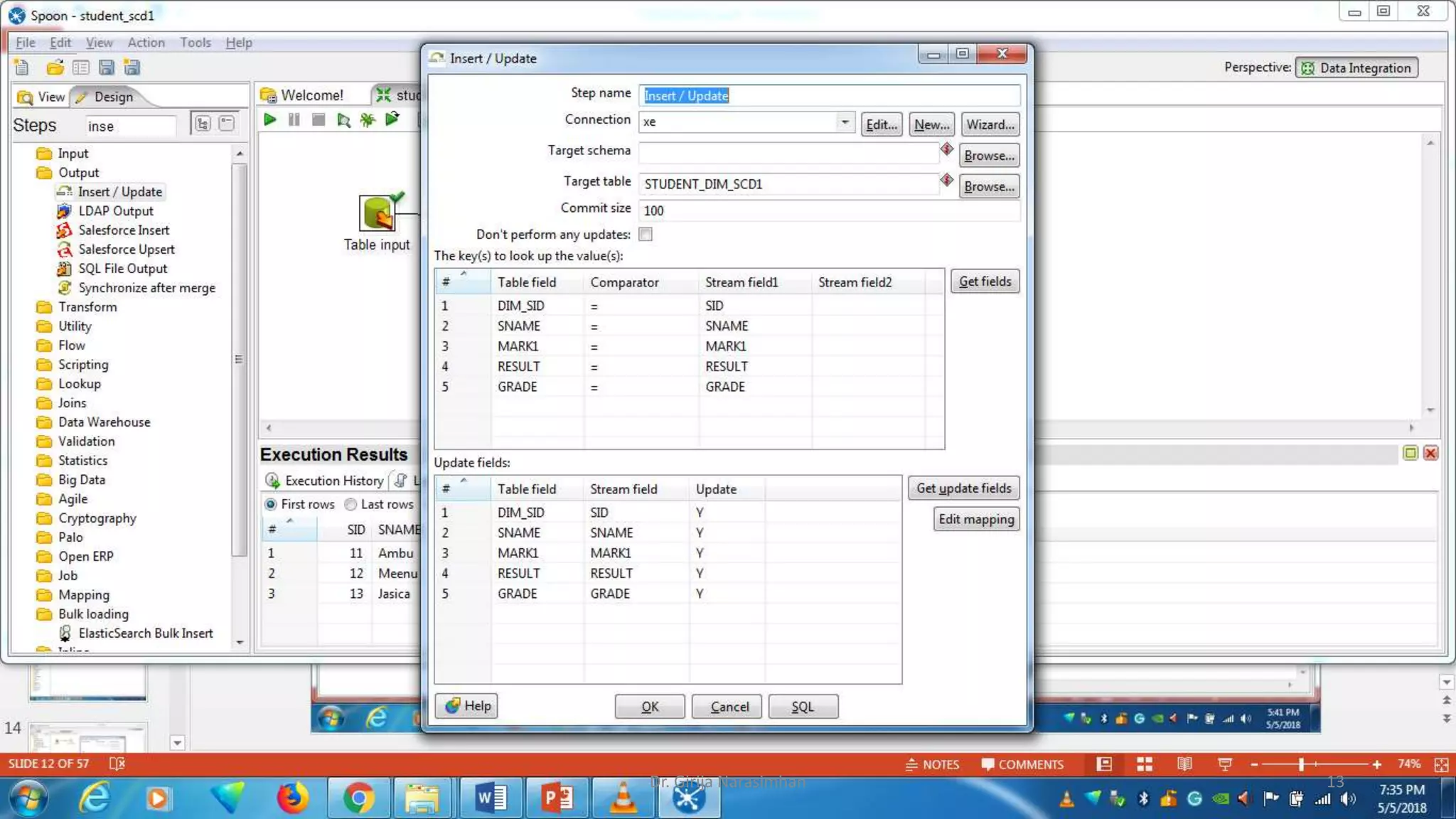Expand all steps tree icon

coord(203,124)
